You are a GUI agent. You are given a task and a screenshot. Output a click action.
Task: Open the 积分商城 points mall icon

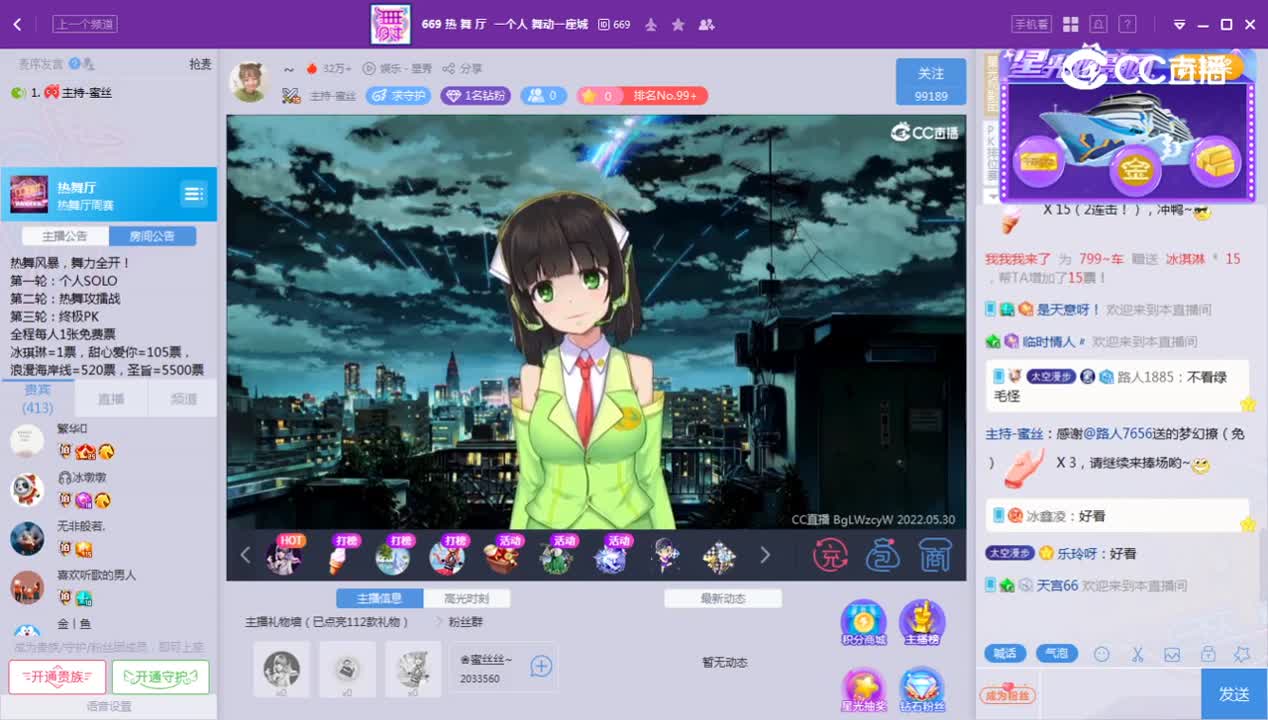[863, 622]
